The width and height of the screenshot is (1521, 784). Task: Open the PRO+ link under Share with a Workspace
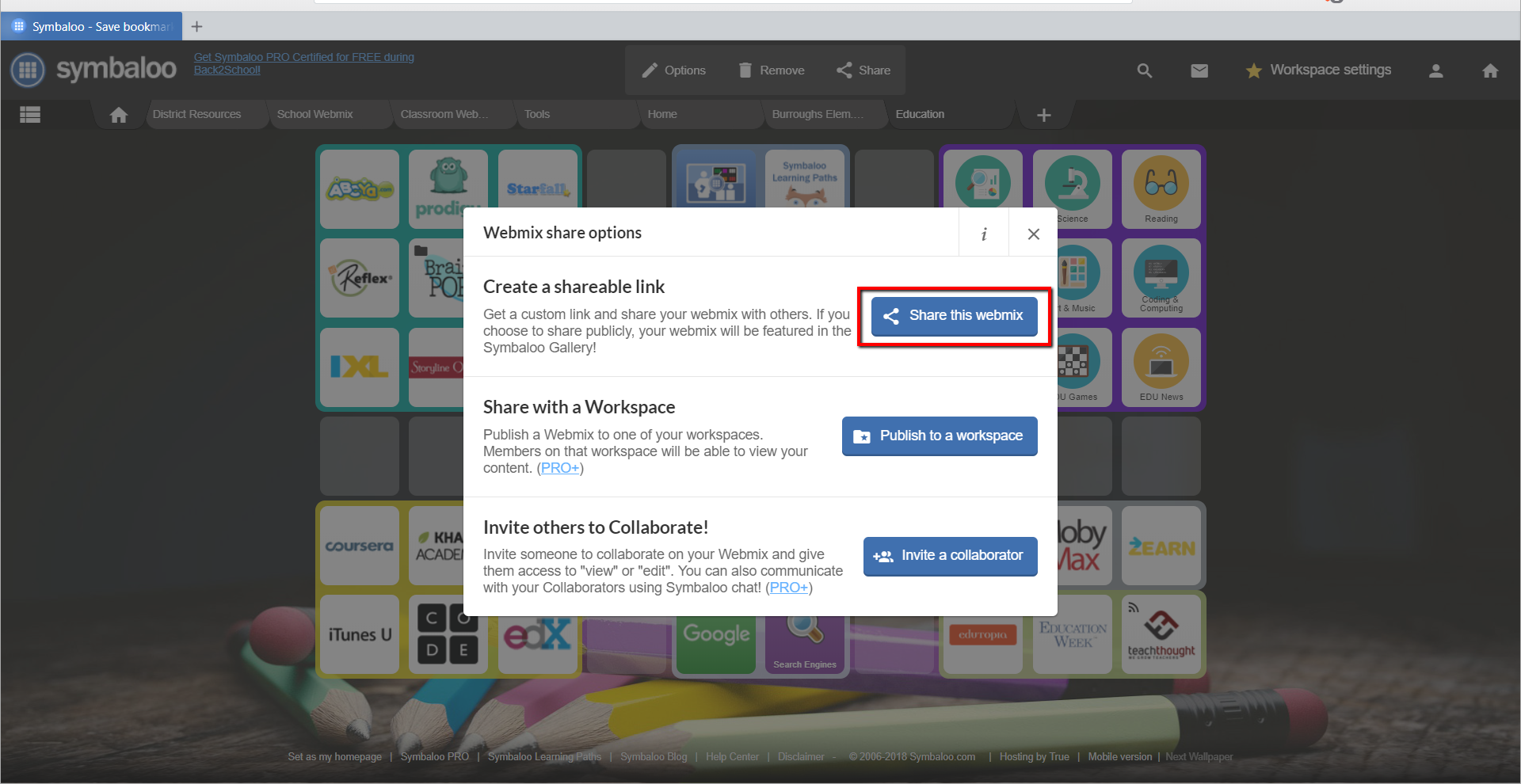coord(560,468)
